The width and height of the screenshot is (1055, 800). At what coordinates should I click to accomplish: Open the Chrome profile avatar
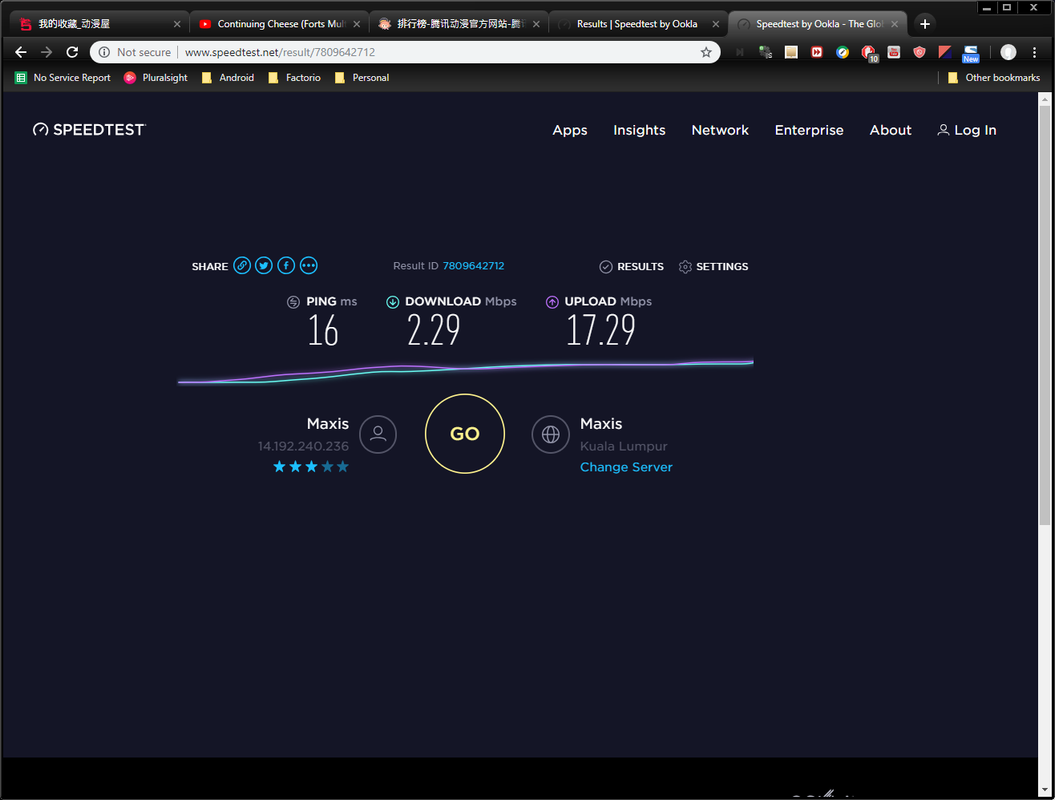coord(1008,52)
